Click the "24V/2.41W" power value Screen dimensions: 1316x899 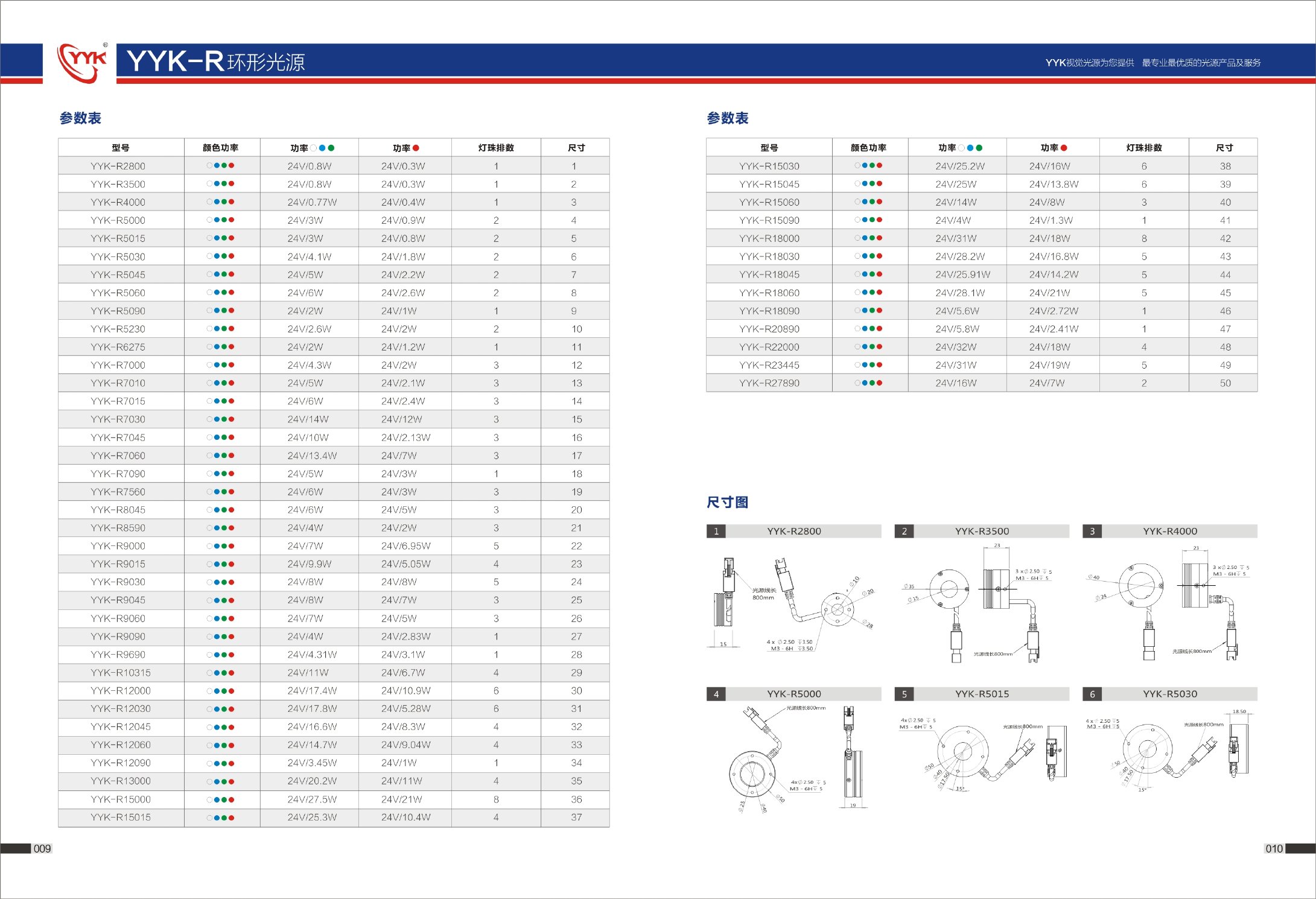(x=1054, y=329)
